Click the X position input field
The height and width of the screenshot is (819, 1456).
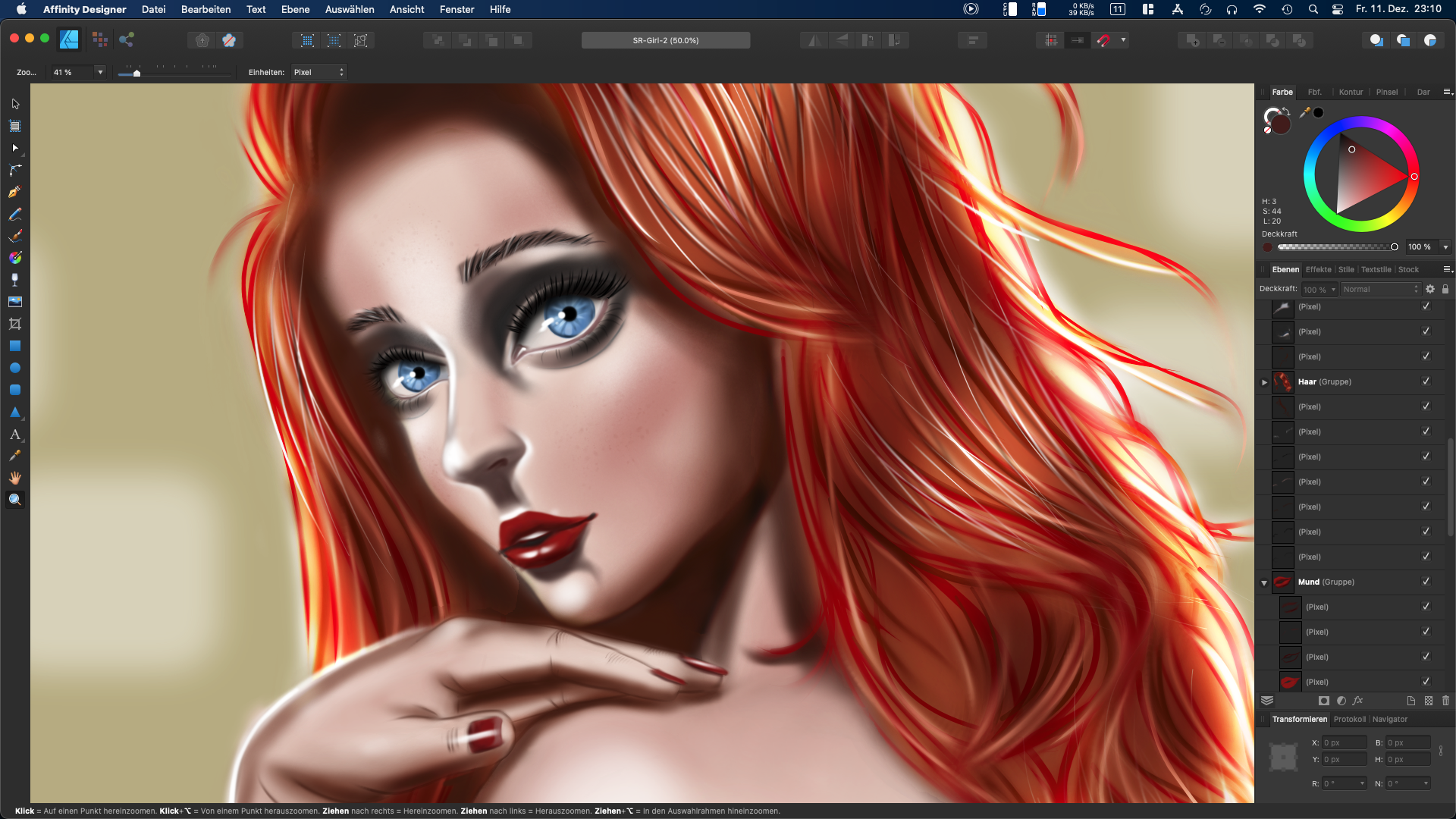click(1343, 742)
